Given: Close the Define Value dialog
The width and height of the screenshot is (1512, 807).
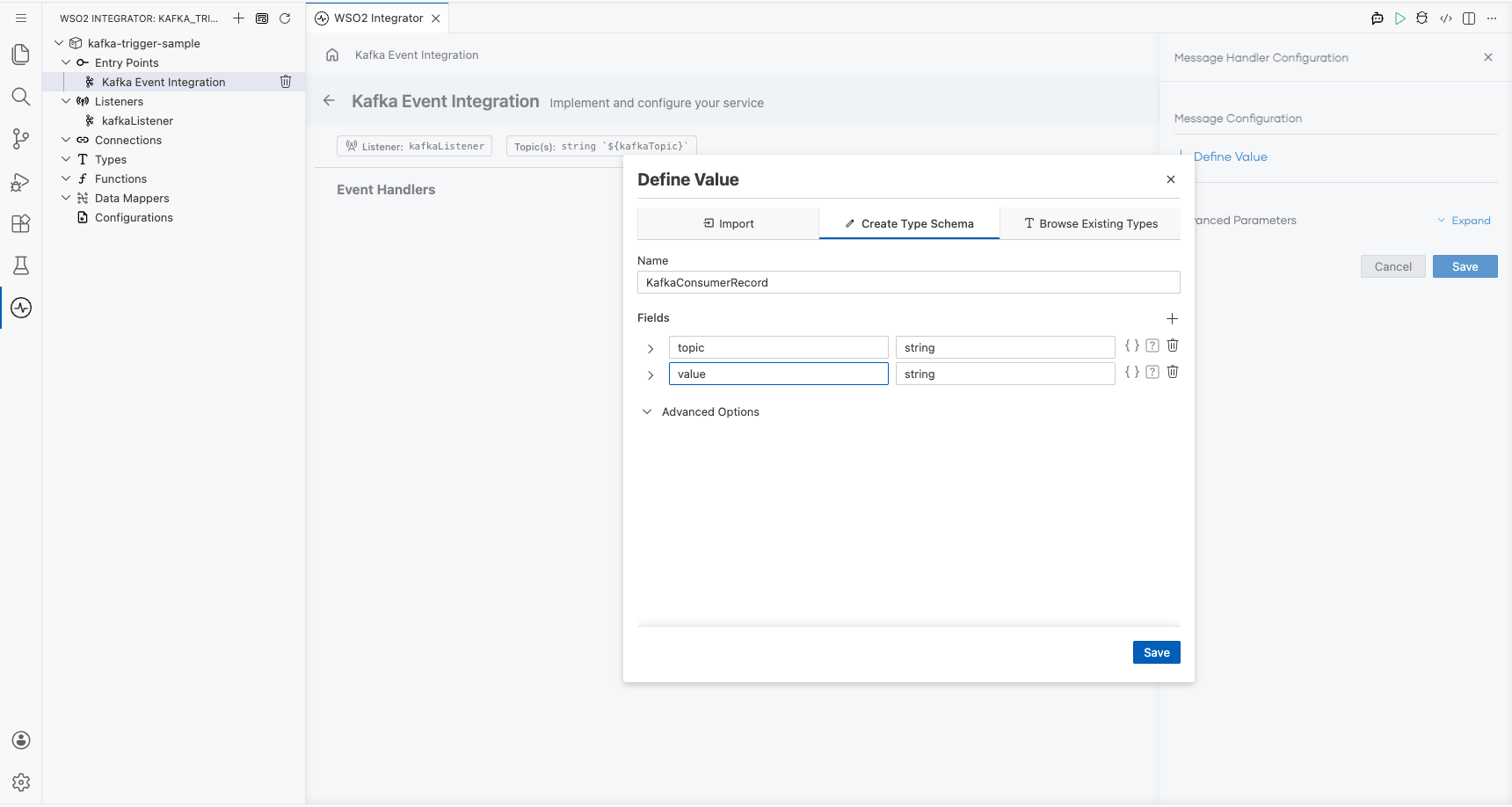Looking at the screenshot, I should 1171,179.
